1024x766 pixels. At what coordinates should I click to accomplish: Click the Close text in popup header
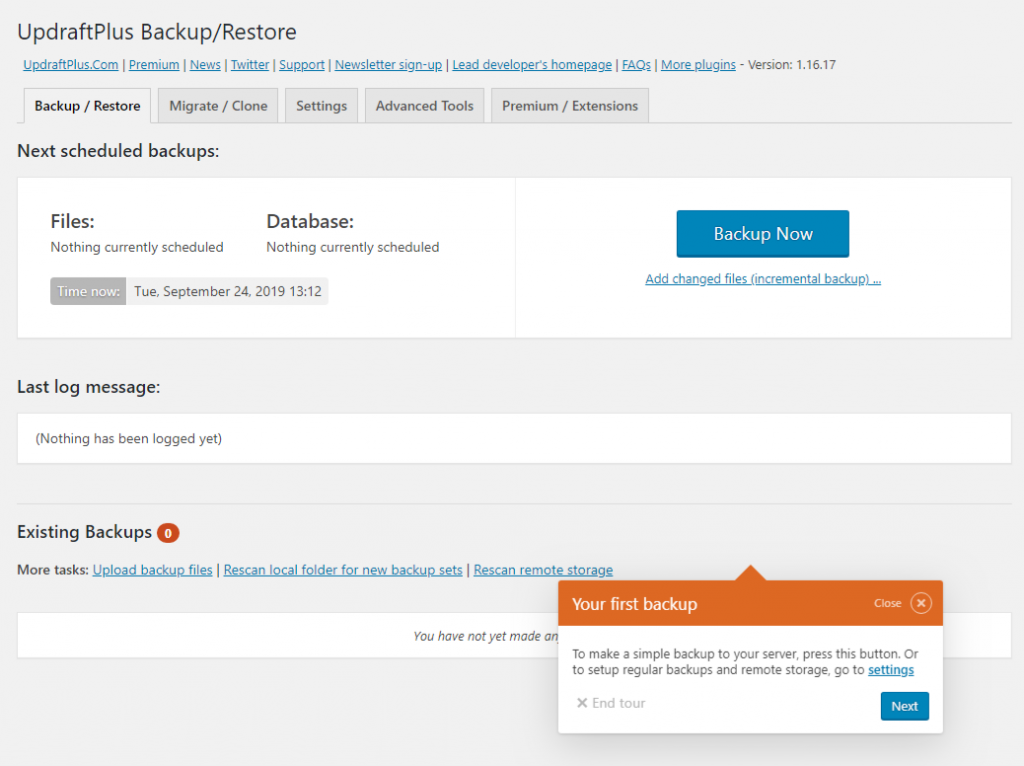888,603
